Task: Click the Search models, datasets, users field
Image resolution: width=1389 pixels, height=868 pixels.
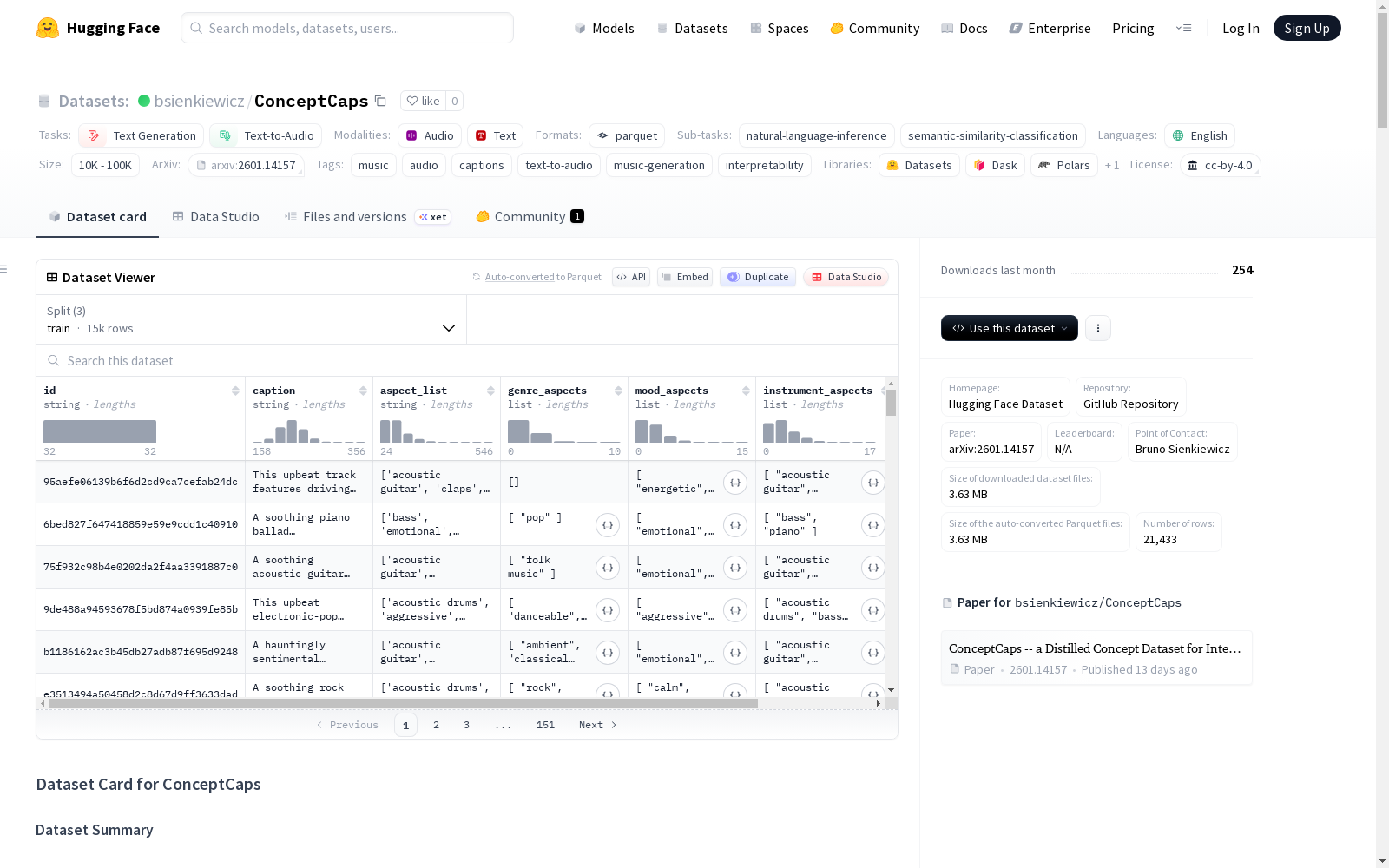Action: [347, 28]
